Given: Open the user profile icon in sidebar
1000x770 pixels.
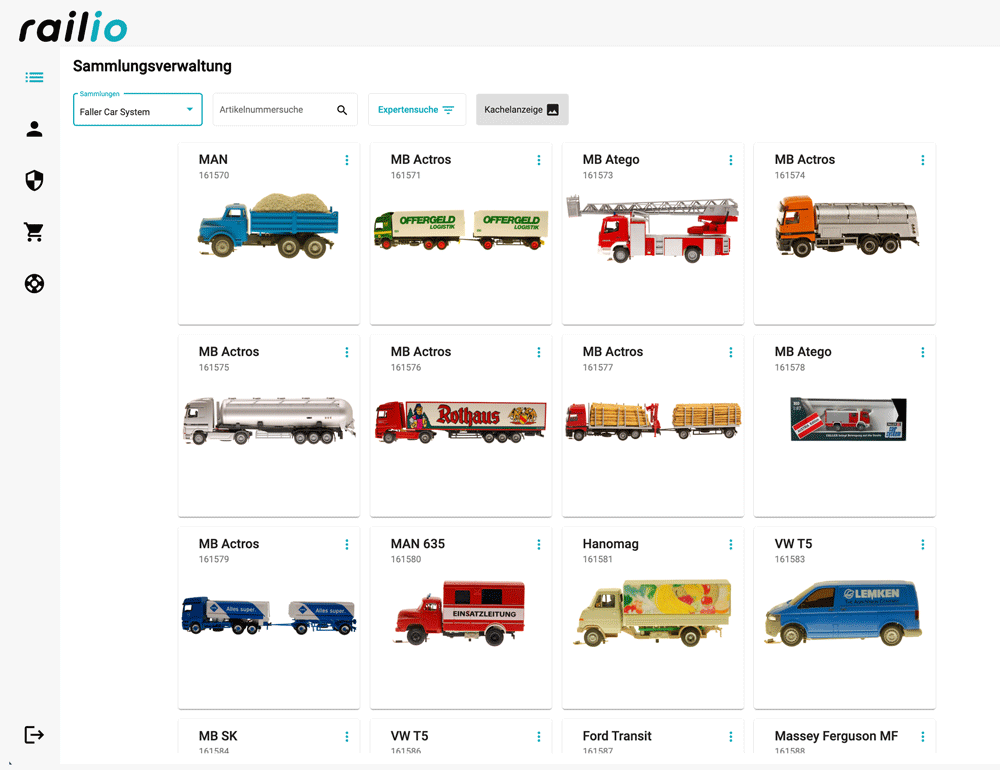Looking at the screenshot, I should pyautogui.click(x=34, y=129).
